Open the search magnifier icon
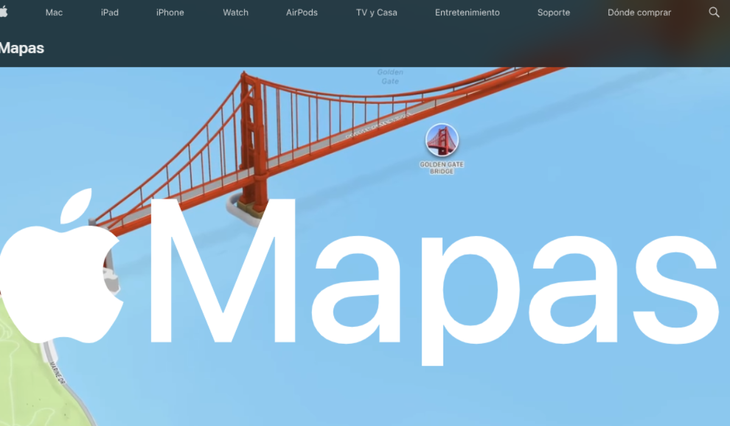Image resolution: width=730 pixels, height=426 pixels. [714, 12]
